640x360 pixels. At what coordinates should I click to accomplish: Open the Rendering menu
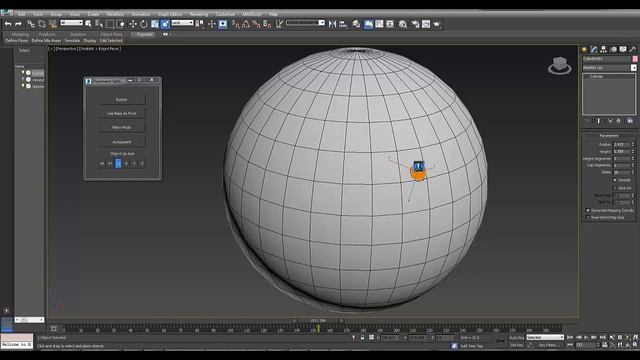(199, 14)
